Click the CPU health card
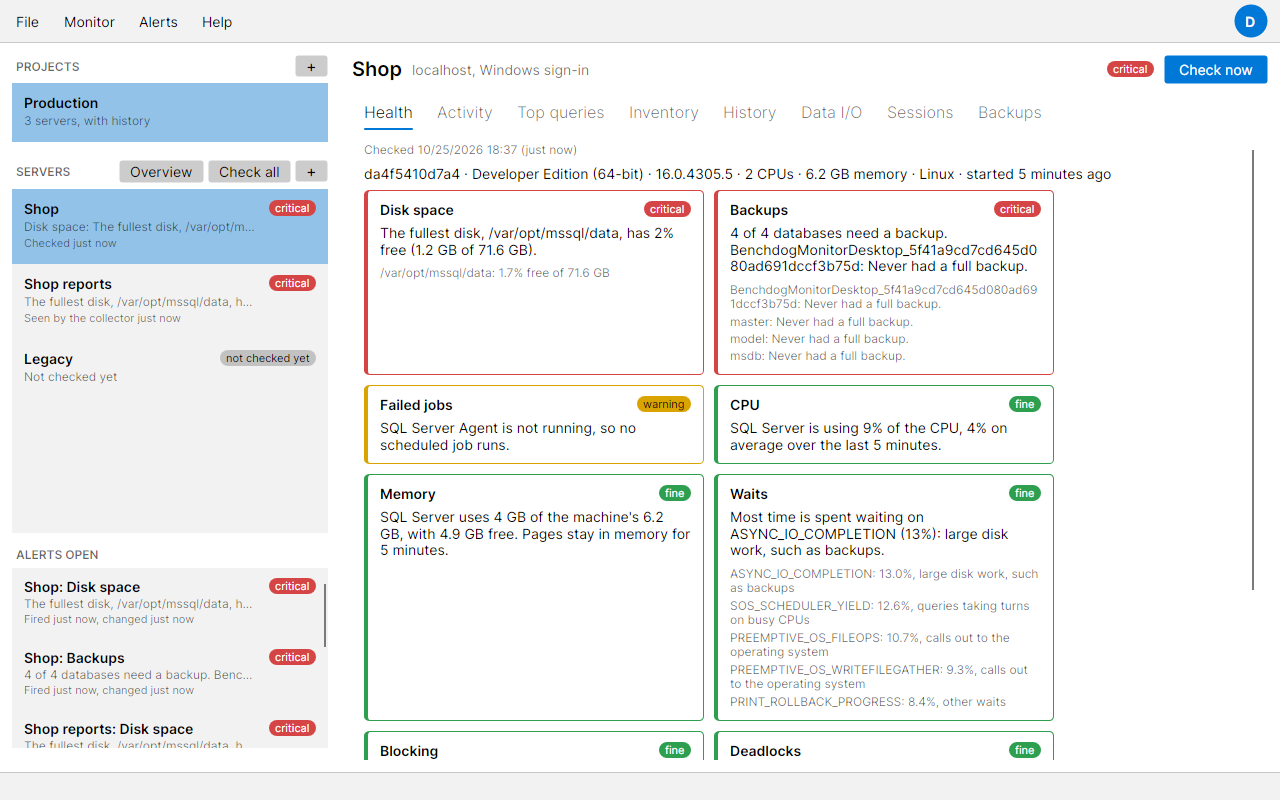The image size is (1280, 800). tap(885, 425)
